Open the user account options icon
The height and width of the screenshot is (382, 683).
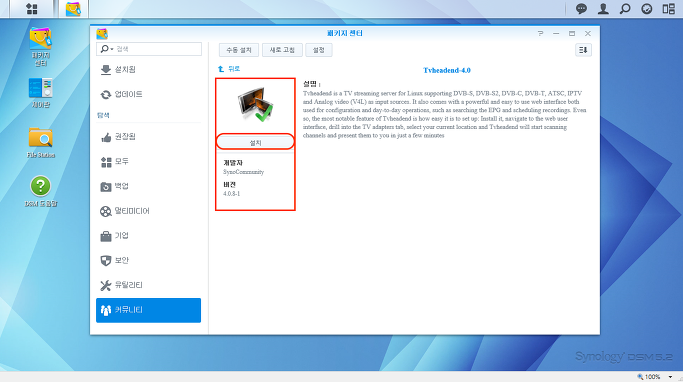click(603, 9)
